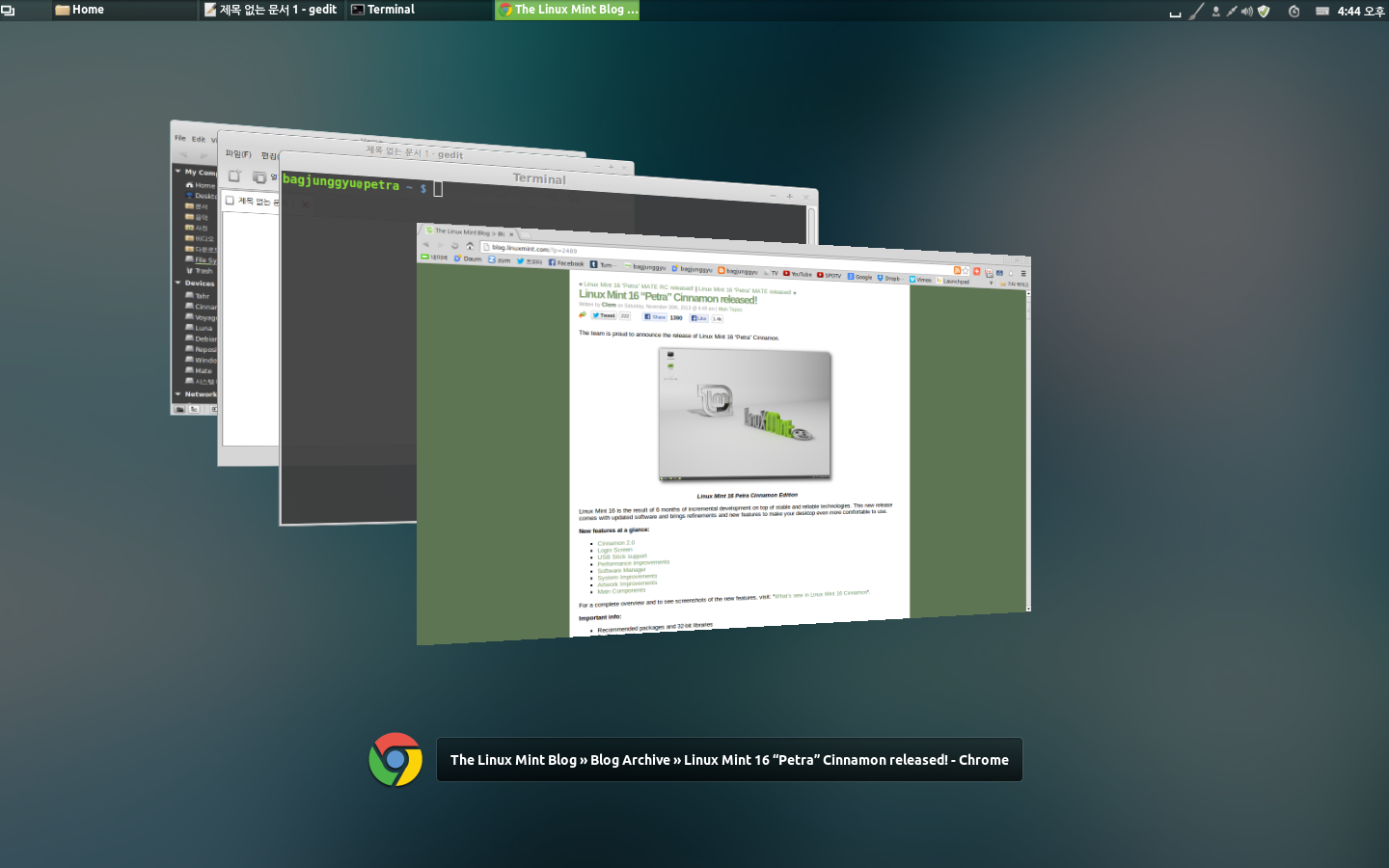Click the terminal prompt line bagjunggyu@petra
The width and height of the screenshot is (1389, 868).
click(x=362, y=185)
